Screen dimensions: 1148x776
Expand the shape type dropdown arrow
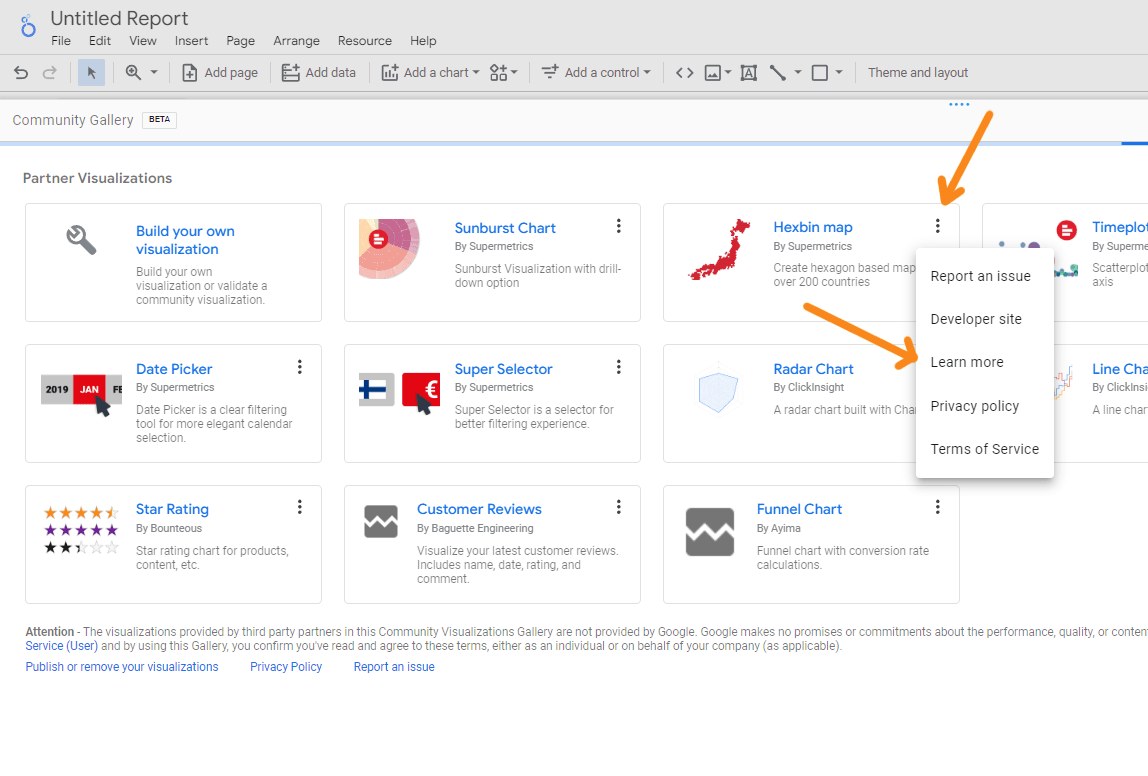tap(839, 72)
